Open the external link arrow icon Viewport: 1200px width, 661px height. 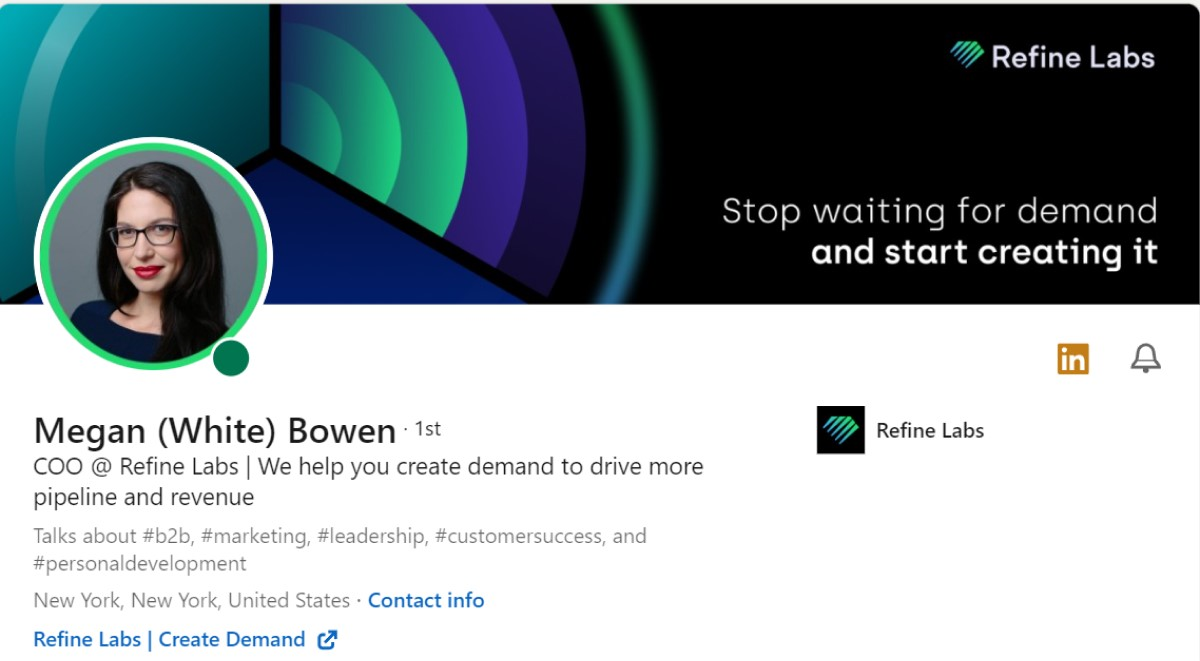click(x=327, y=640)
